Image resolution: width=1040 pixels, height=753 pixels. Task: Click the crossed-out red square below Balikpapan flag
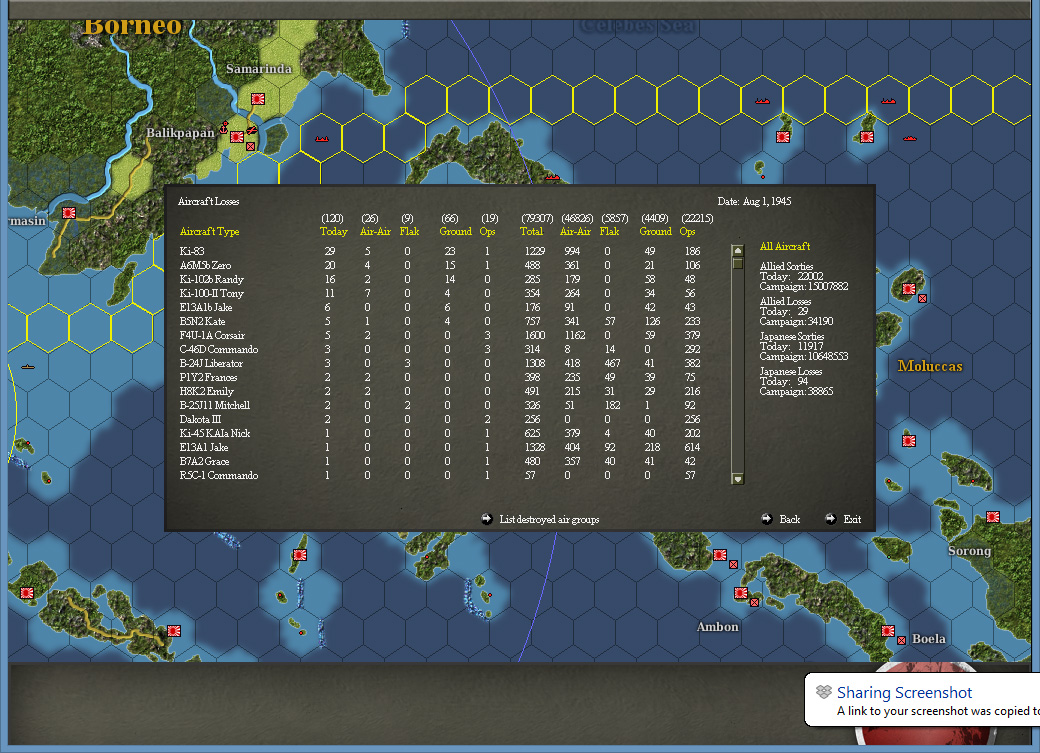click(250, 147)
